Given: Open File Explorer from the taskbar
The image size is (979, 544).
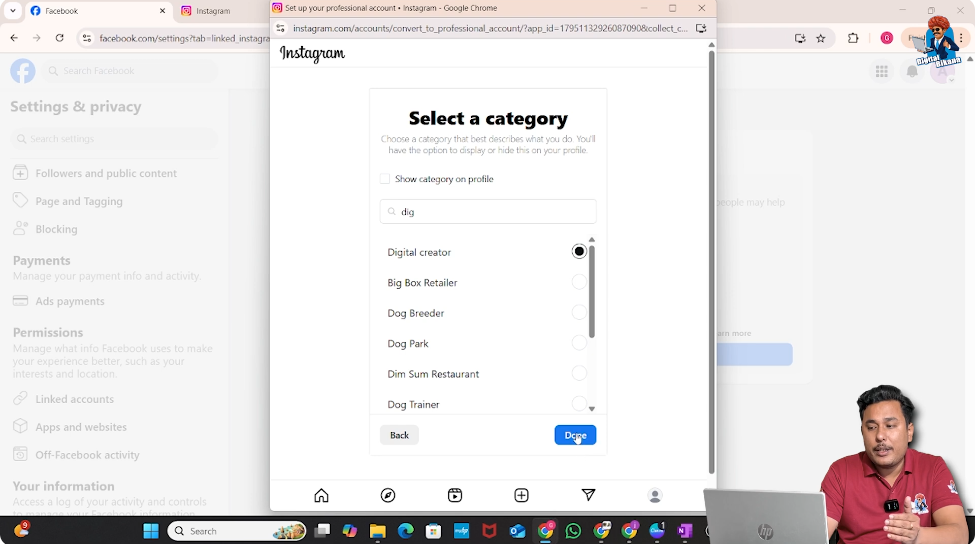Looking at the screenshot, I should coord(377,531).
